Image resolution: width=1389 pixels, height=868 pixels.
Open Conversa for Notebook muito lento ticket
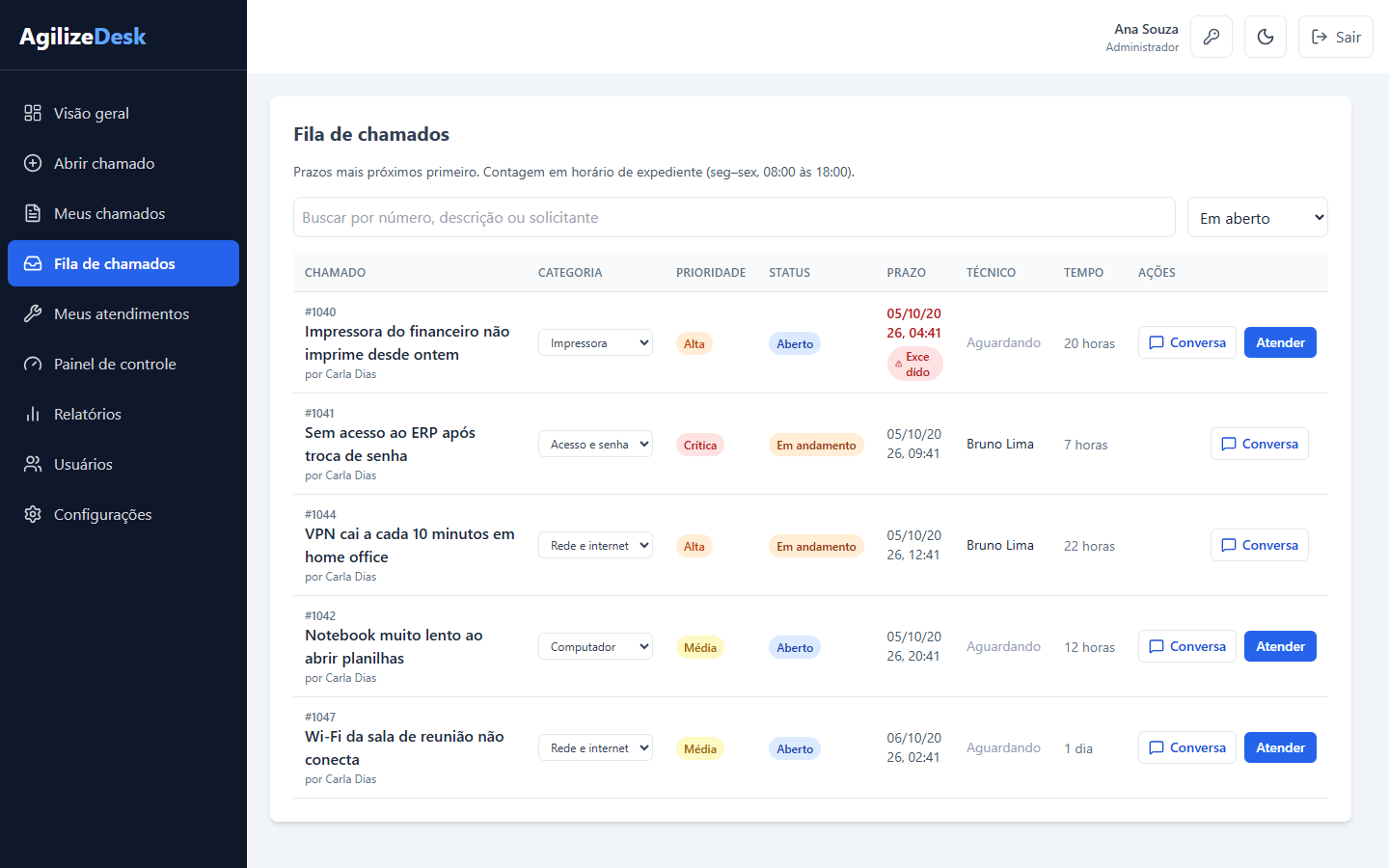[1187, 646]
